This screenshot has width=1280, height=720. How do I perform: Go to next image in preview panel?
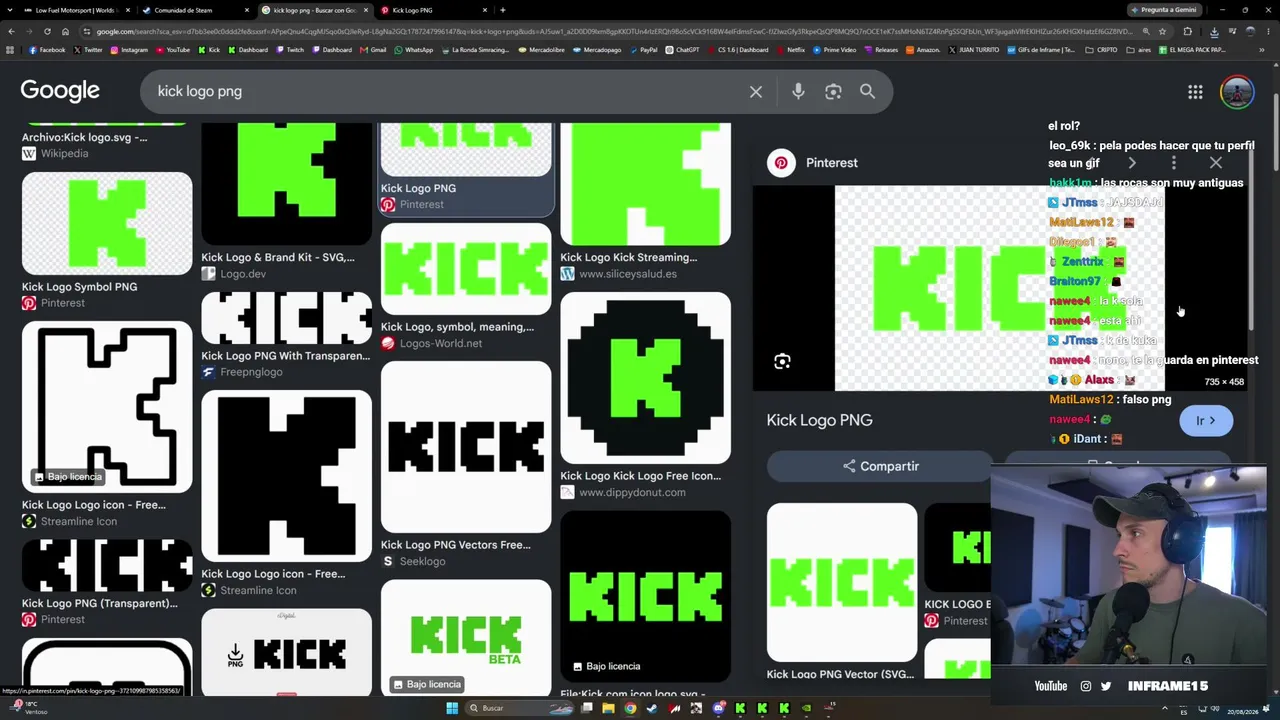(x=1131, y=163)
